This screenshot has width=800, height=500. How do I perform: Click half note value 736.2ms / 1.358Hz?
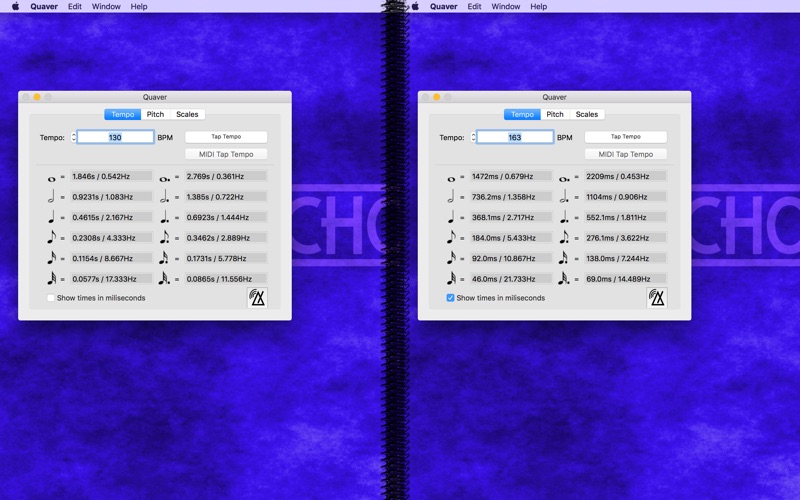(x=511, y=196)
